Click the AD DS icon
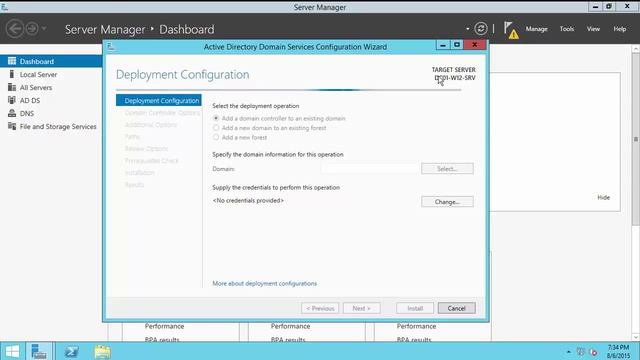Screen dimensions: 640x360 [12, 100]
